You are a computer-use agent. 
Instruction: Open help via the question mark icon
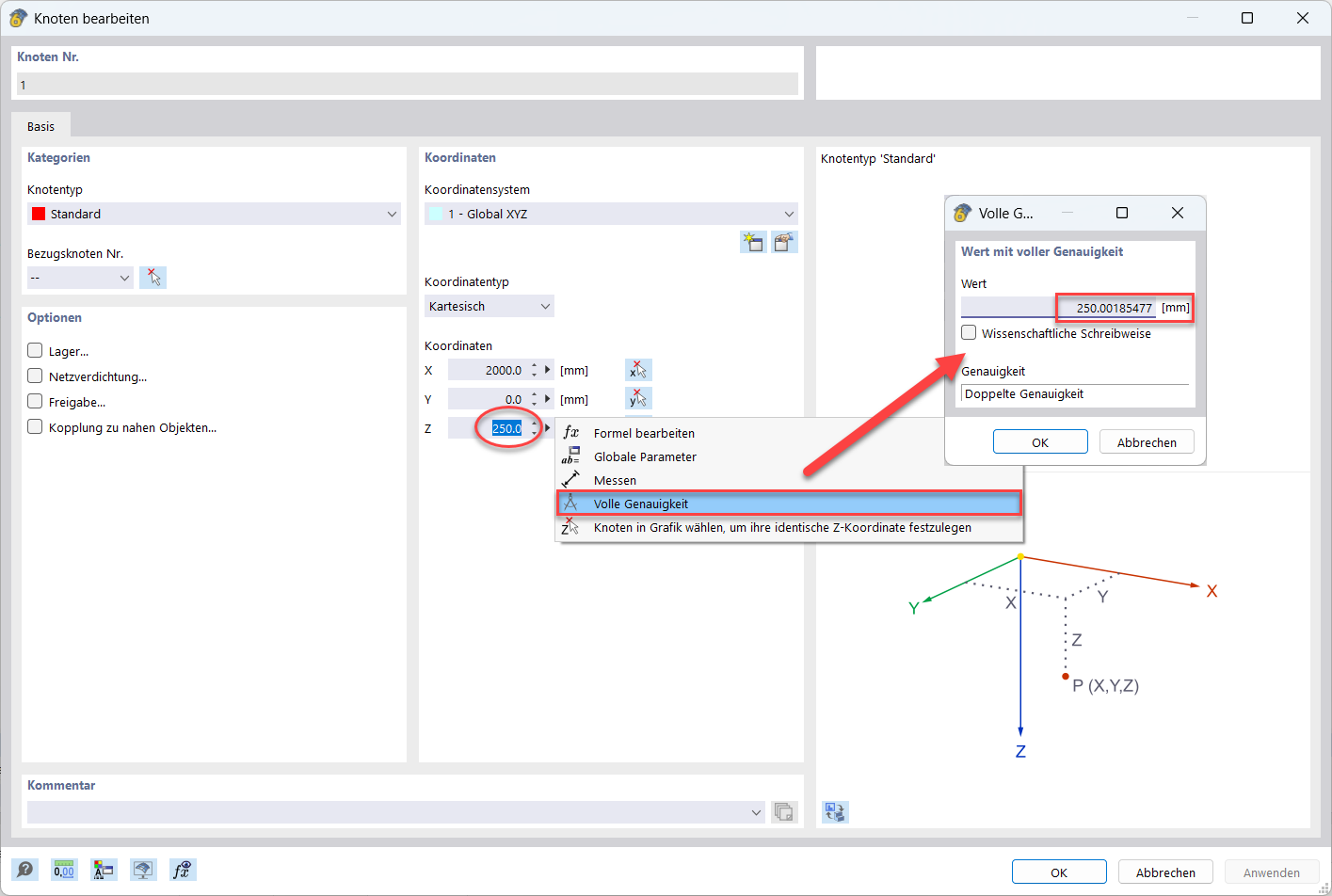pyautogui.click(x=25, y=870)
